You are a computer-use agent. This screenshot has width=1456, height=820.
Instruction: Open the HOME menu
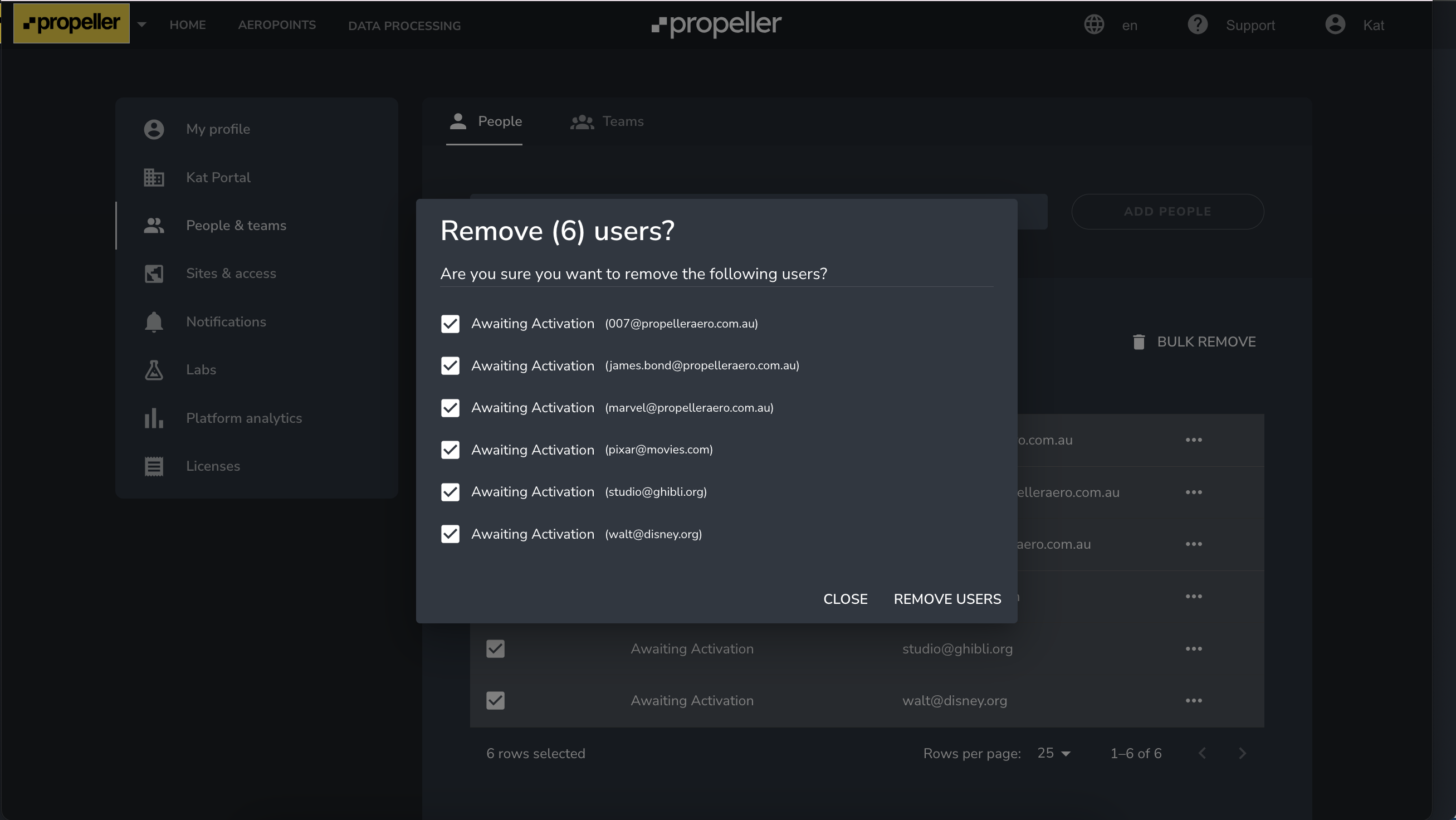[188, 25]
